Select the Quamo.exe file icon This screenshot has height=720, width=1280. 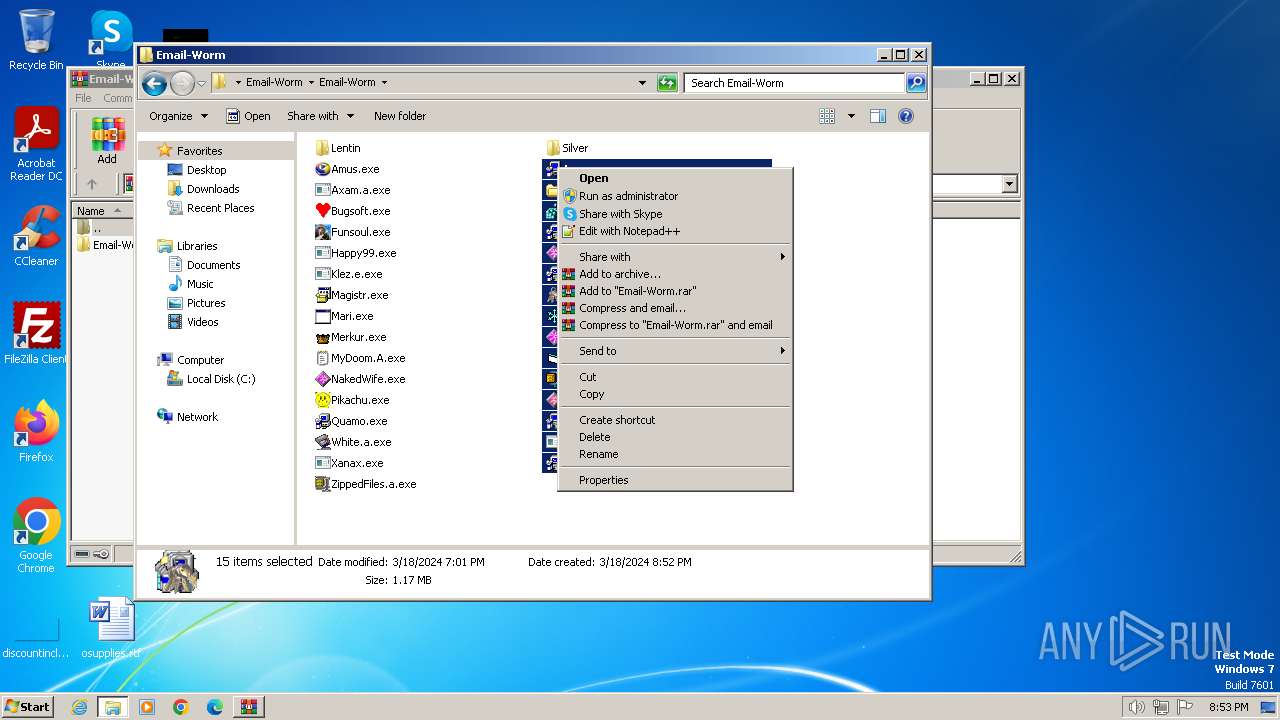coord(322,421)
